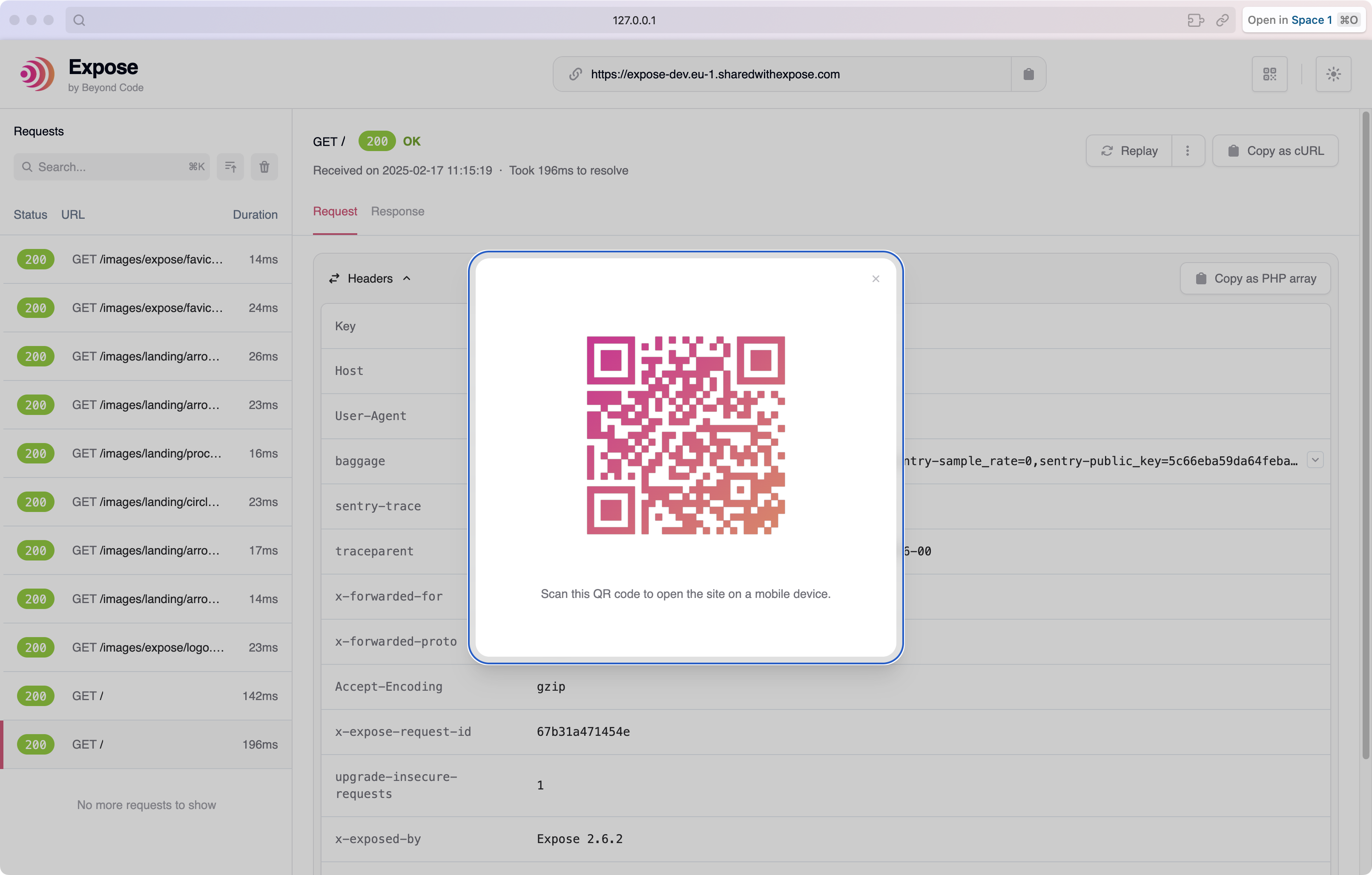Select the GET / 142ms request
This screenshot has height=875, width=1372.
[146, 696]
